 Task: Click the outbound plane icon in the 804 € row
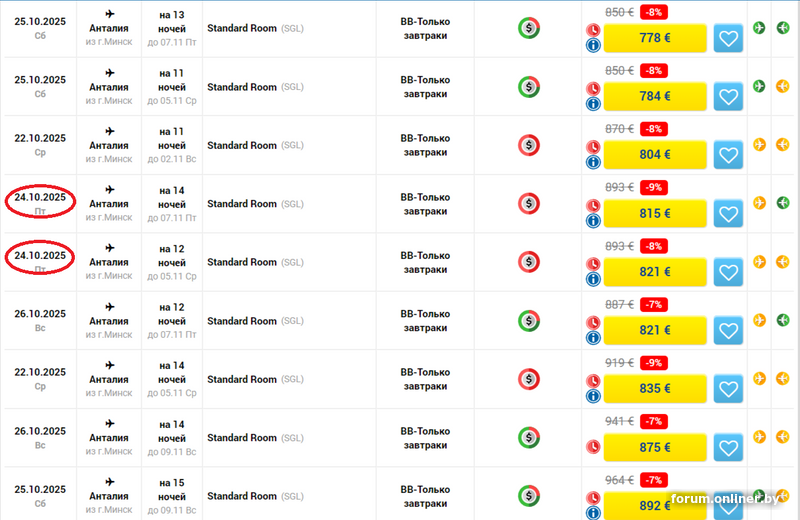tap(759, 145)
